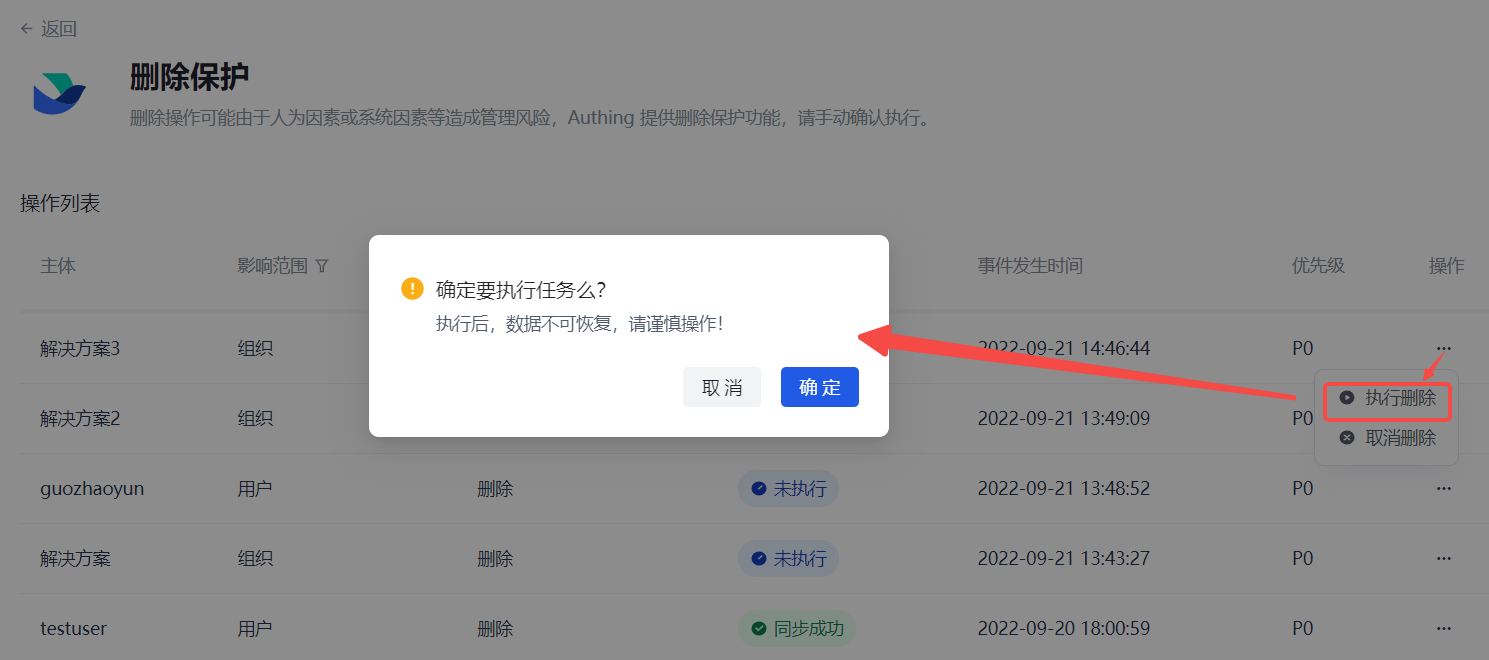The width and height of the screenshot is (1489, 660).
Task: Click the 影响范围 filter icon
Action: point(321,266)
